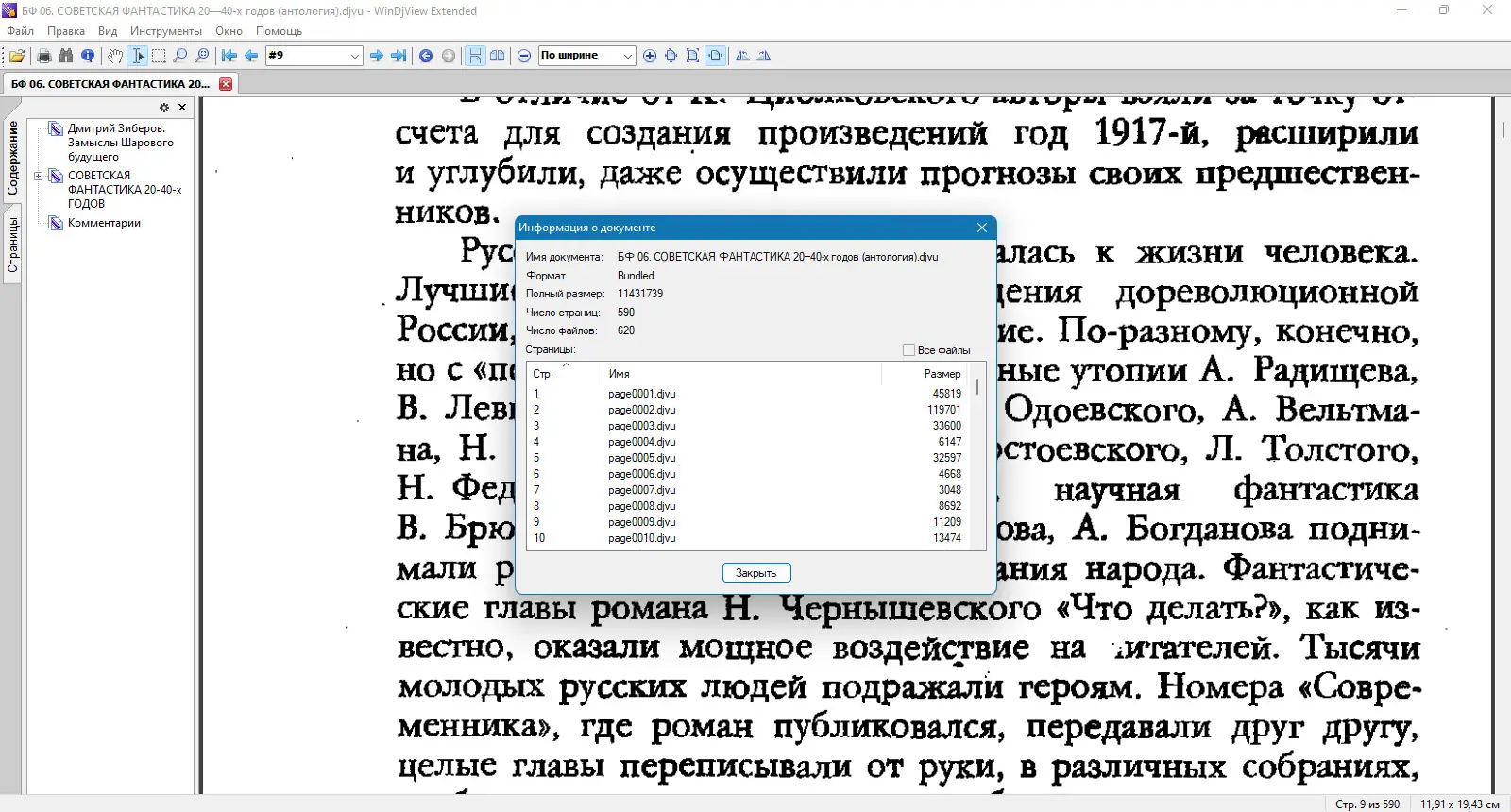Open the "Инструменты" menu
The height and width of the screenshot is (812, 1511).
[165, 31]
